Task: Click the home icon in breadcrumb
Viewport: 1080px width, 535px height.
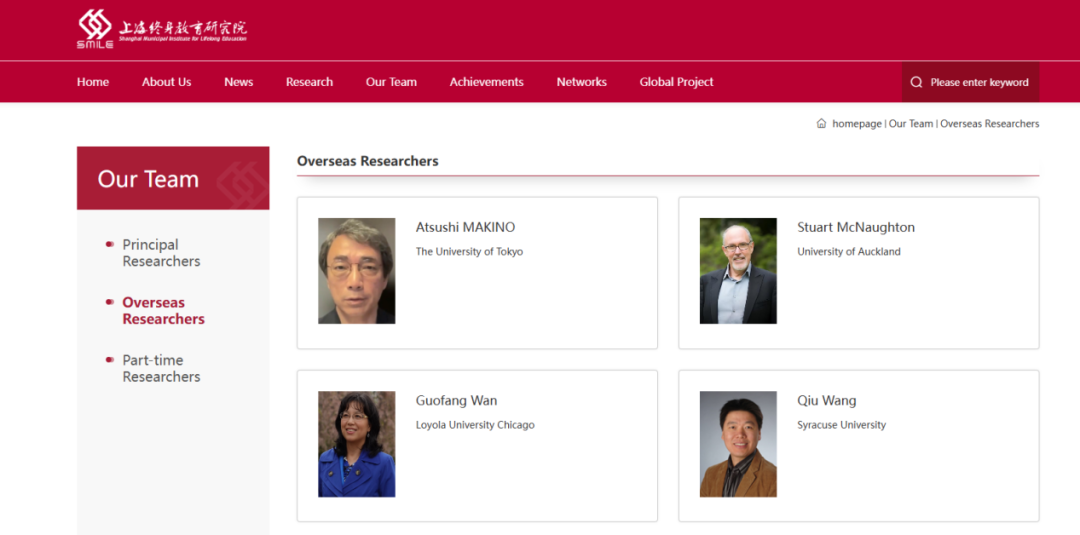Action: [822, 124]
